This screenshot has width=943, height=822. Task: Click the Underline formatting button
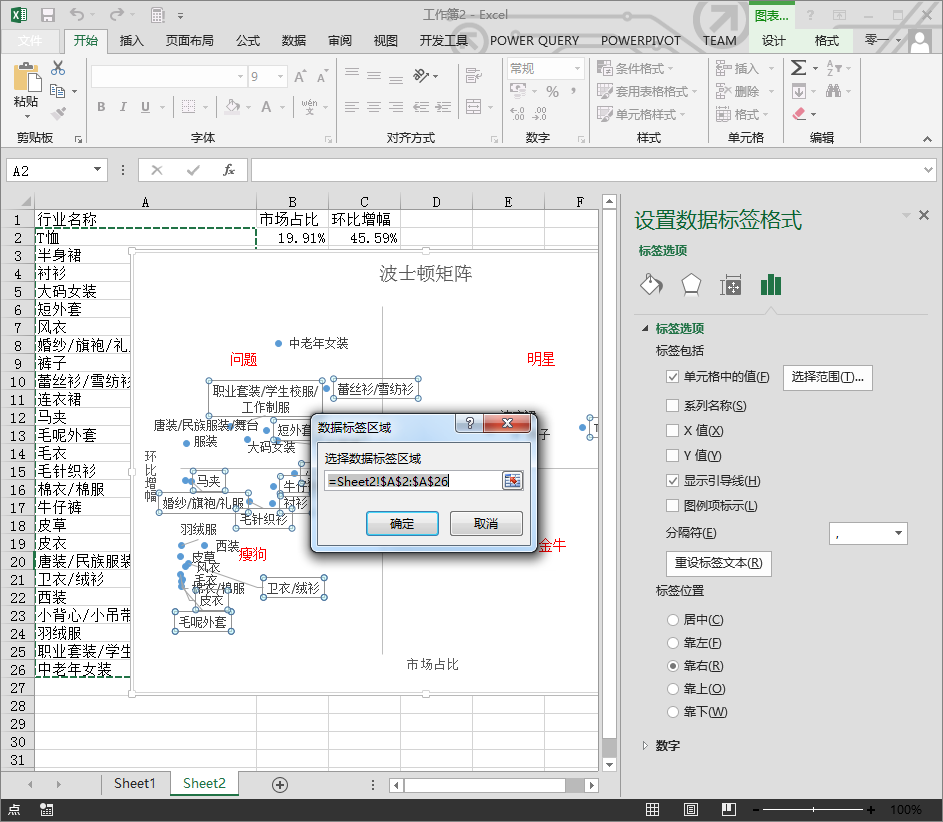pos(145,107)
